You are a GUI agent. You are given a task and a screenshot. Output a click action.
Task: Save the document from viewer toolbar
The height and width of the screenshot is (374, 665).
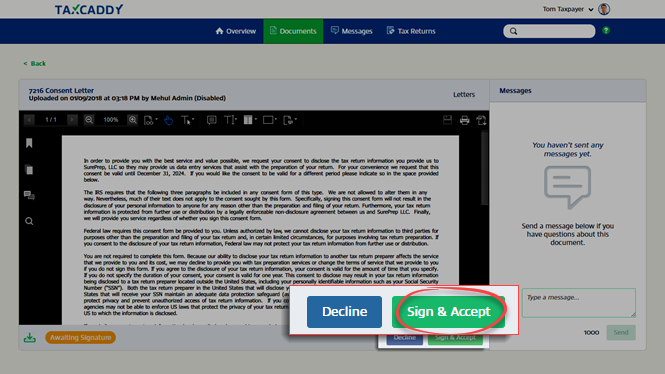pyautogui.click(x=447, y=120)
